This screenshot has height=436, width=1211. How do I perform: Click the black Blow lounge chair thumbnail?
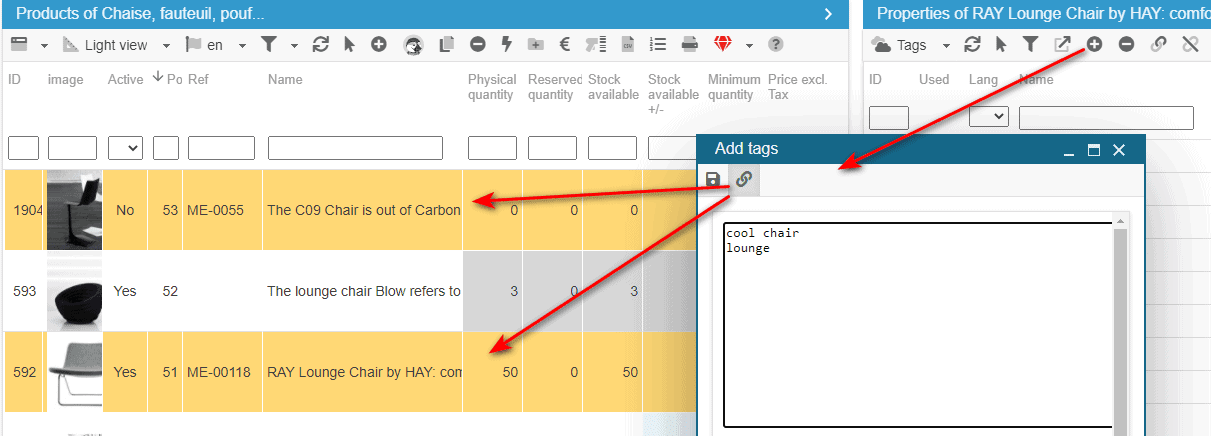tap(74, 291)
